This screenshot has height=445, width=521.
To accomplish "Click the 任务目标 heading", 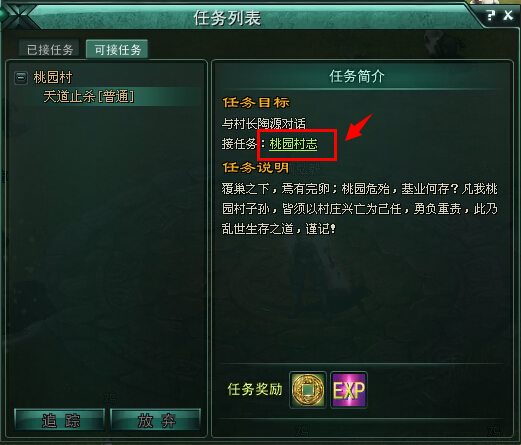I will (x=256, y=102).
